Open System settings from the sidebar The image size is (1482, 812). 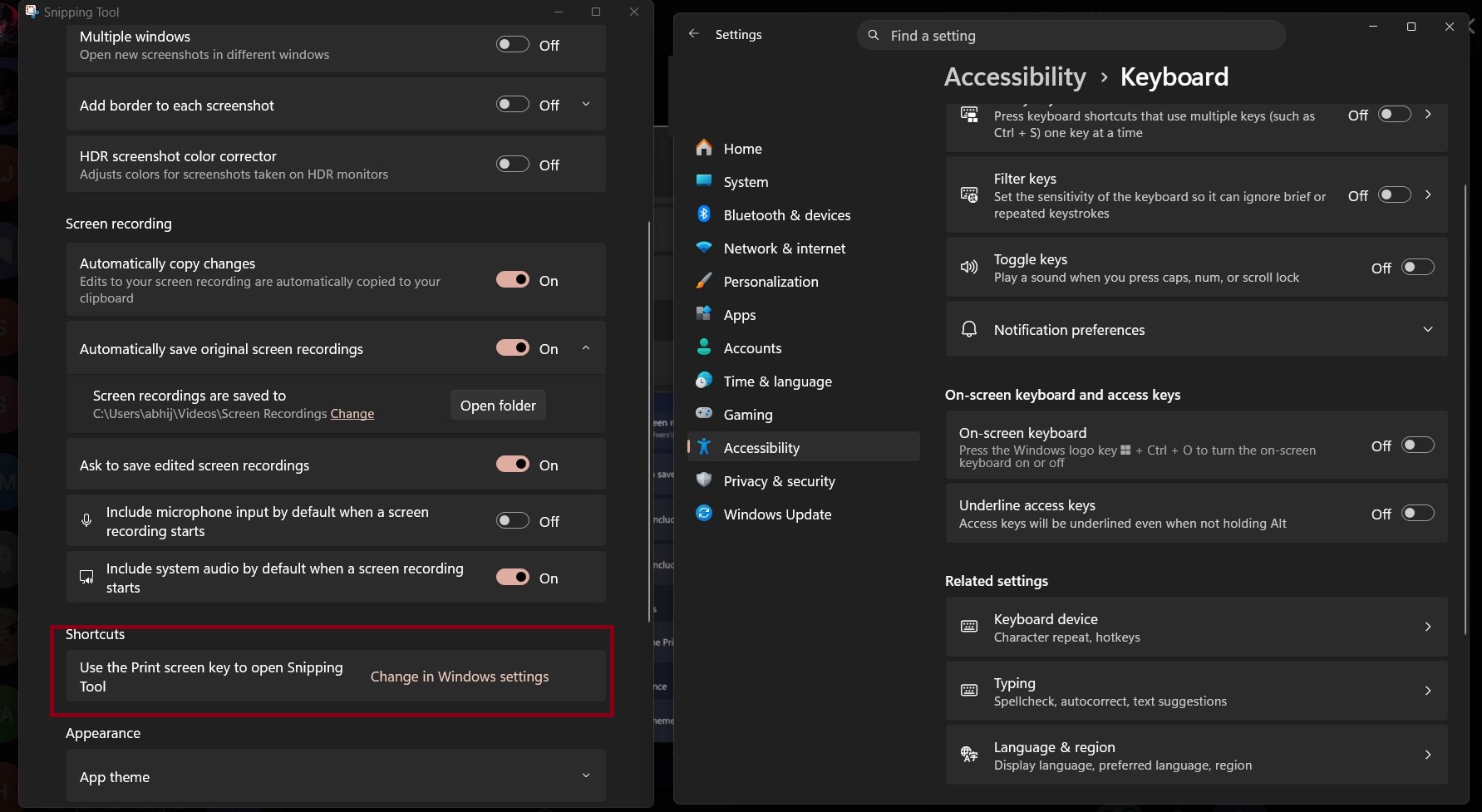coord(744,181)
